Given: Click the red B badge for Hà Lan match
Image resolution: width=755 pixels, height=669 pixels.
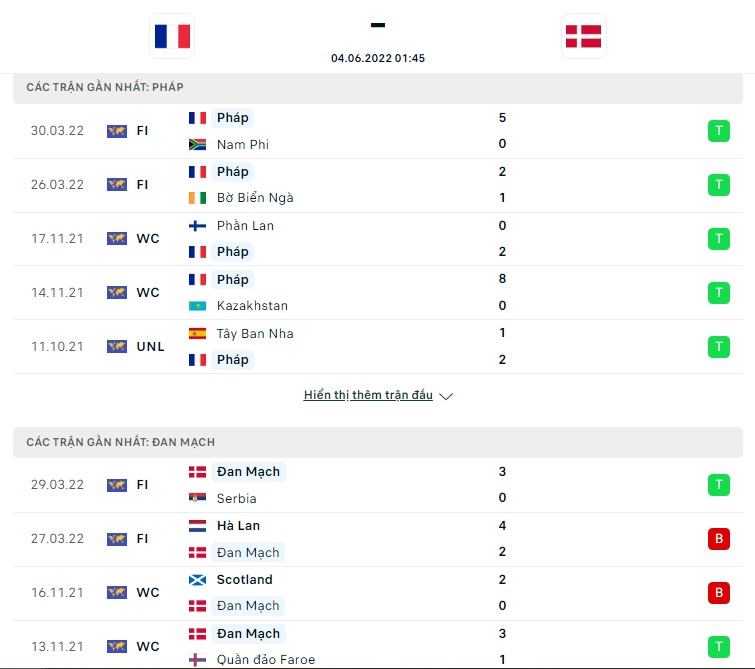Looking at the screenshot, I should (x=718, y=539).
